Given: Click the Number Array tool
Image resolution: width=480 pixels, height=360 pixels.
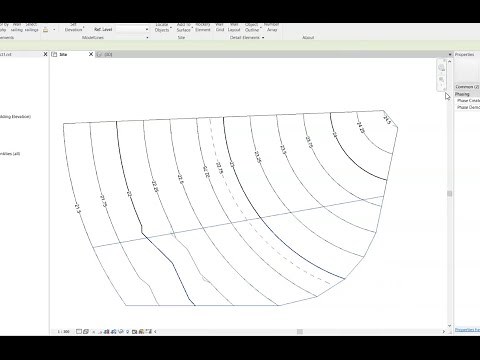Looking at the screenshot, I should pos(271,27).
